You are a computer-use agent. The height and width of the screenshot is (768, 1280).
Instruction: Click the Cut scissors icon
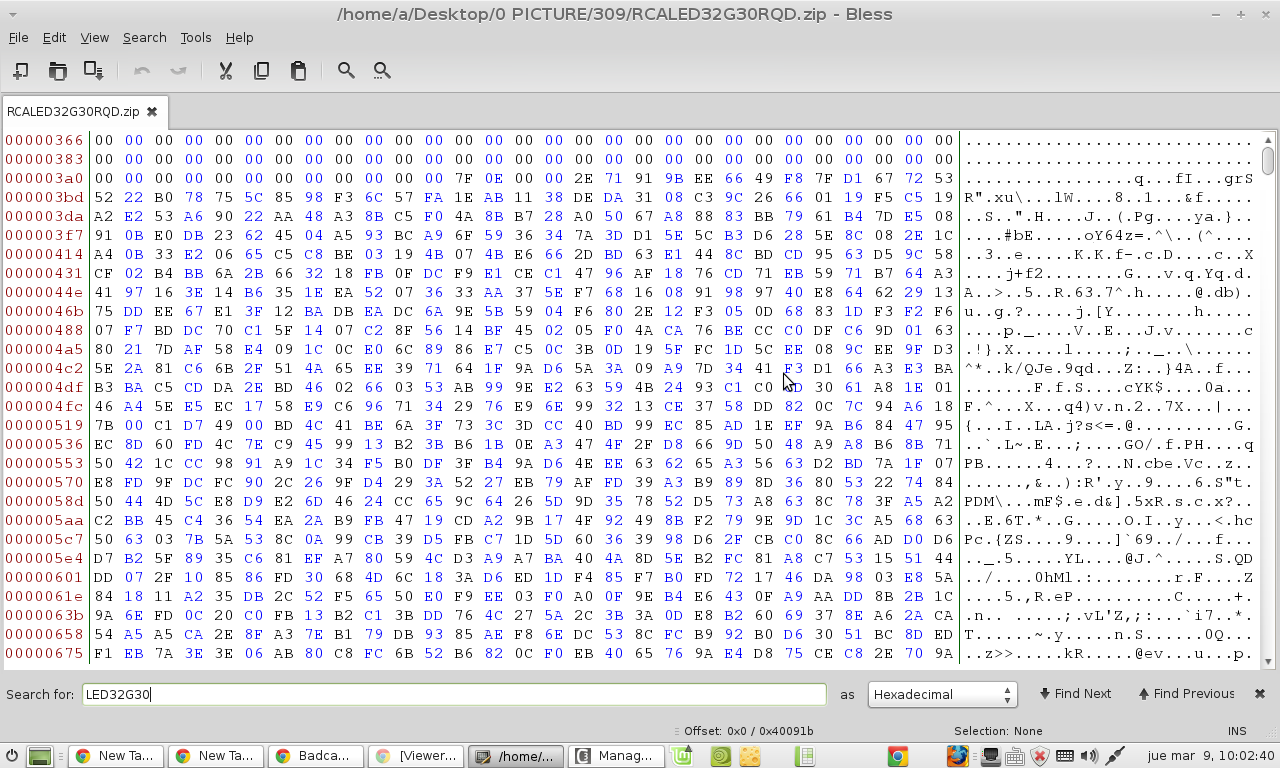[225, 71]
